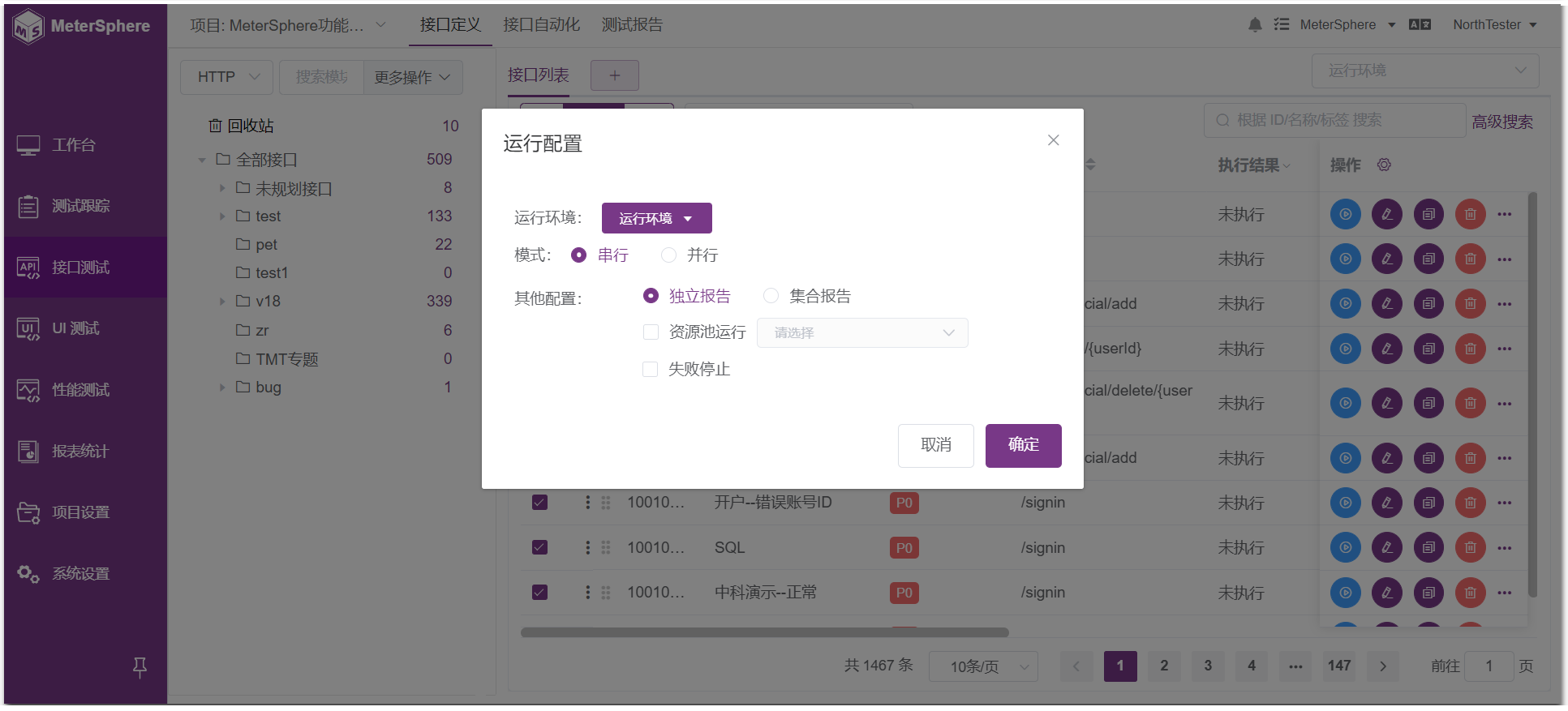Select 并行 mode radio button
Image resolution: width=1568 pixels, height=711 pixels.
[x=668, y=255]
